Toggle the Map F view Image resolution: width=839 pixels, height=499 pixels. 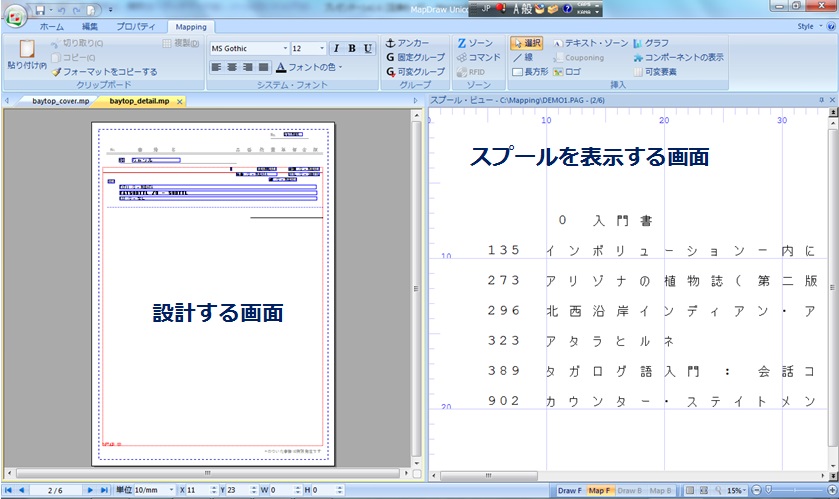click(599, 490)
